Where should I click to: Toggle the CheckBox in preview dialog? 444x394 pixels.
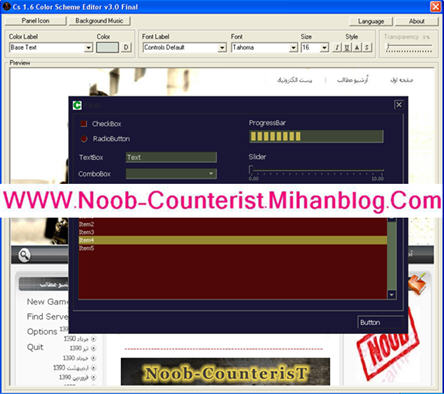point(84,124)
